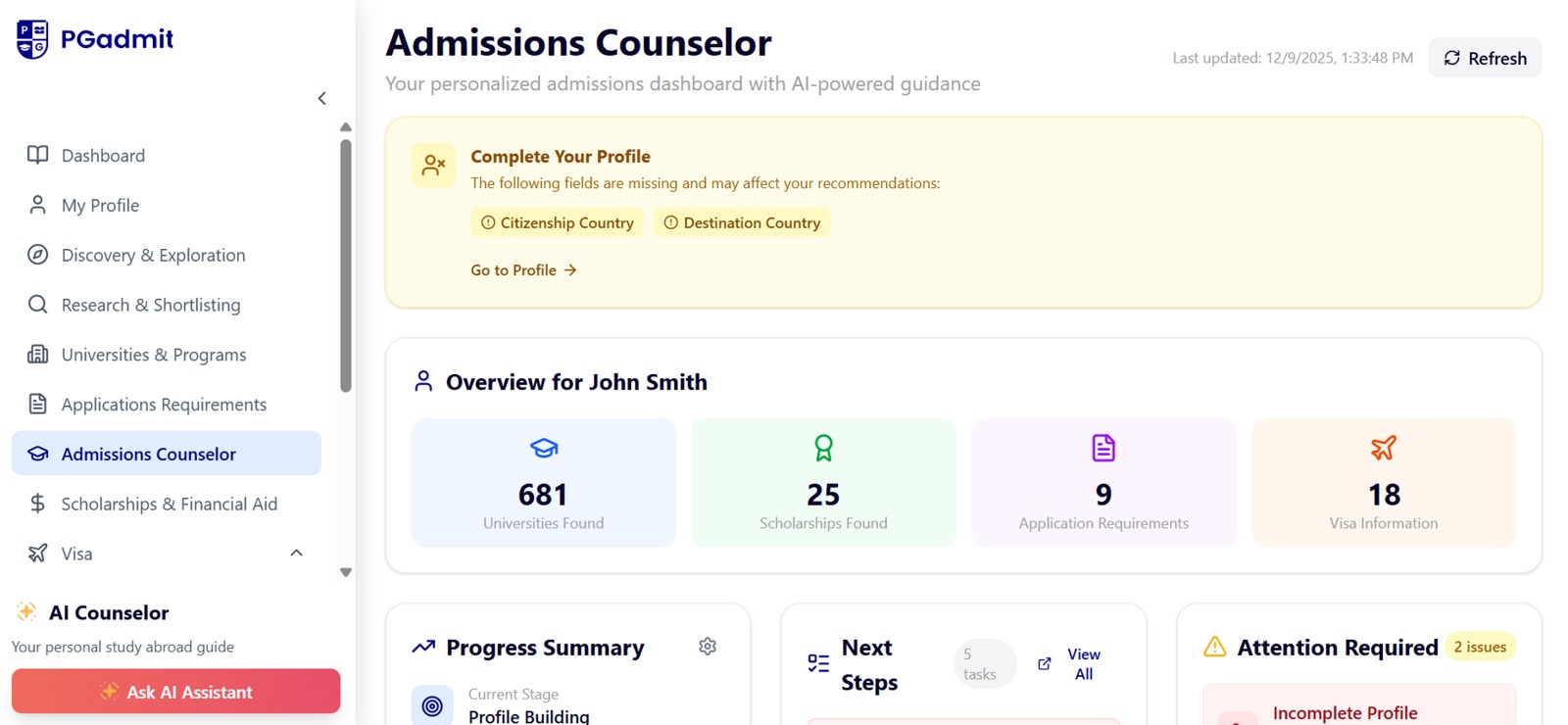Launch Ask AI Assistant

pyautogui.click(x=176, y=692)
